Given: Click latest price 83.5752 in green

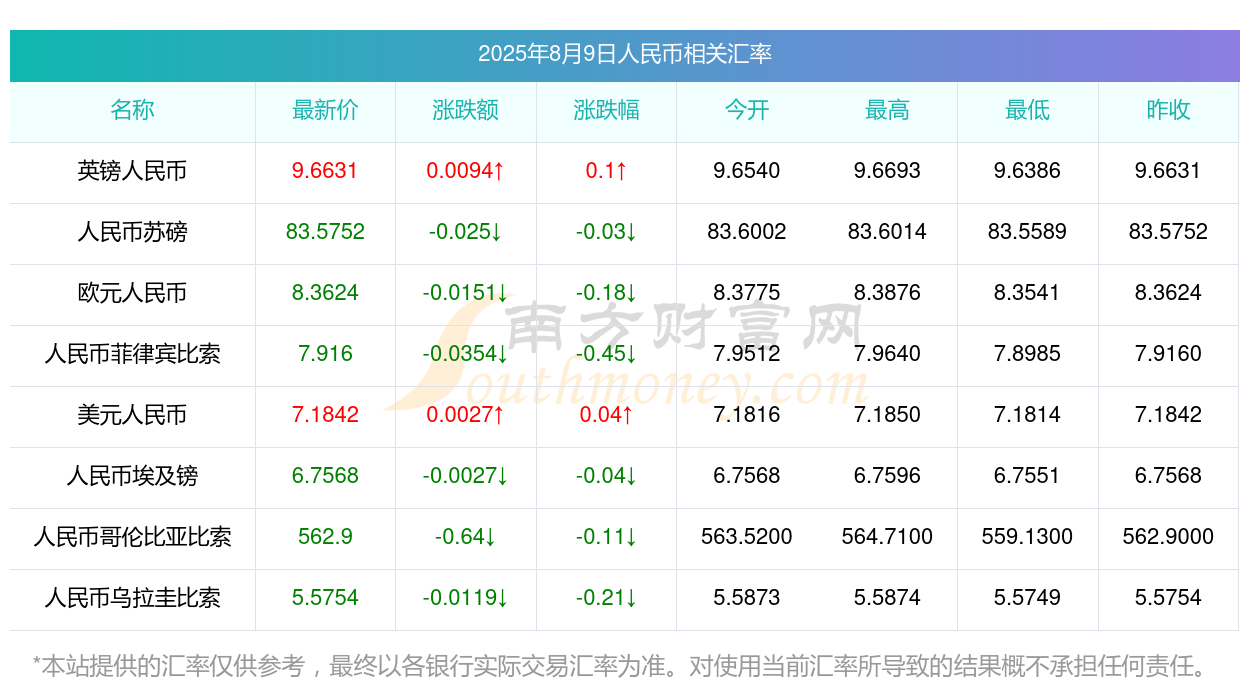Looking at the screenshot, I should tap(325, 232).
